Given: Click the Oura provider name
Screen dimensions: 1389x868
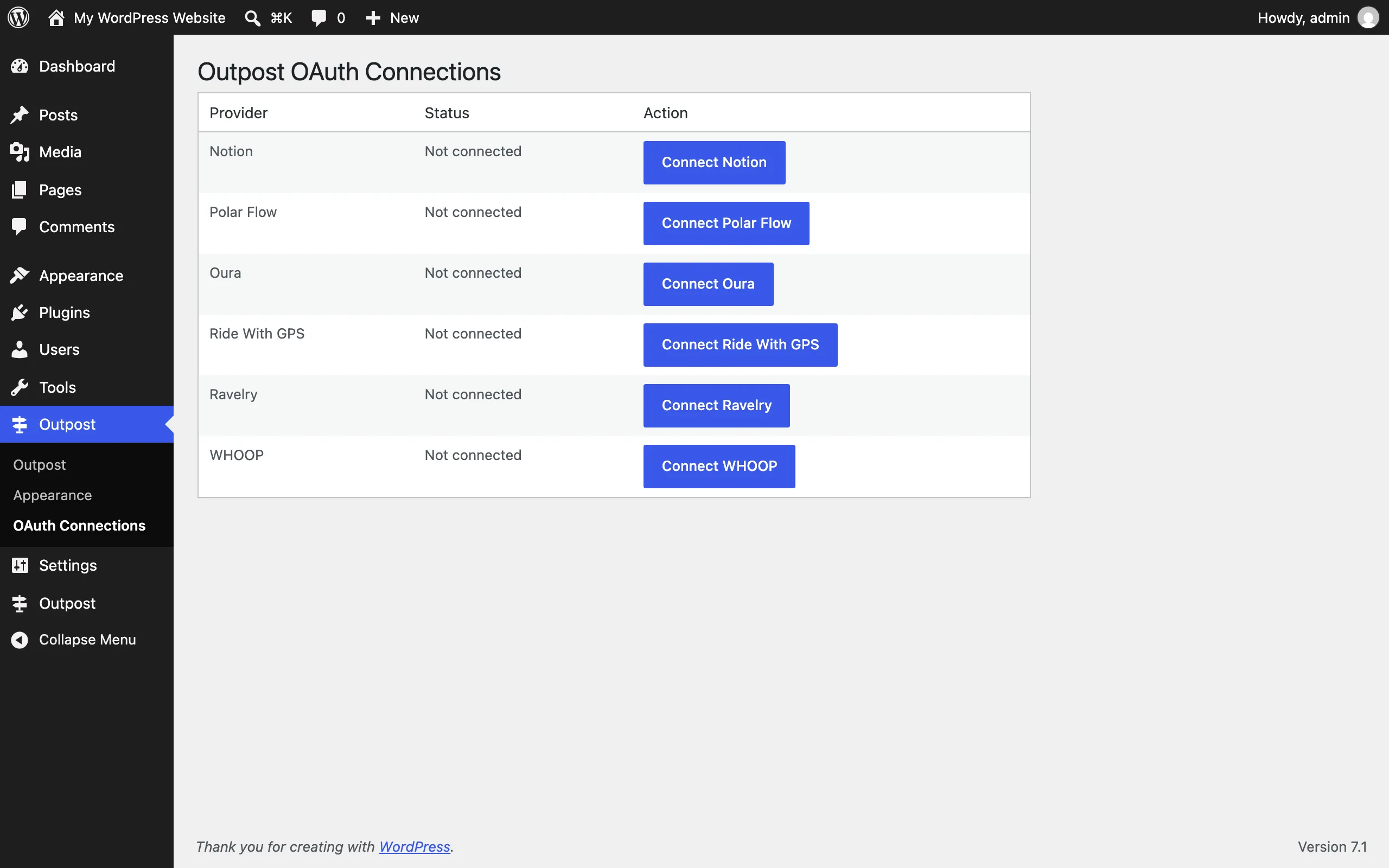Looking at the screenshot, I should click(x=225, y=273).
